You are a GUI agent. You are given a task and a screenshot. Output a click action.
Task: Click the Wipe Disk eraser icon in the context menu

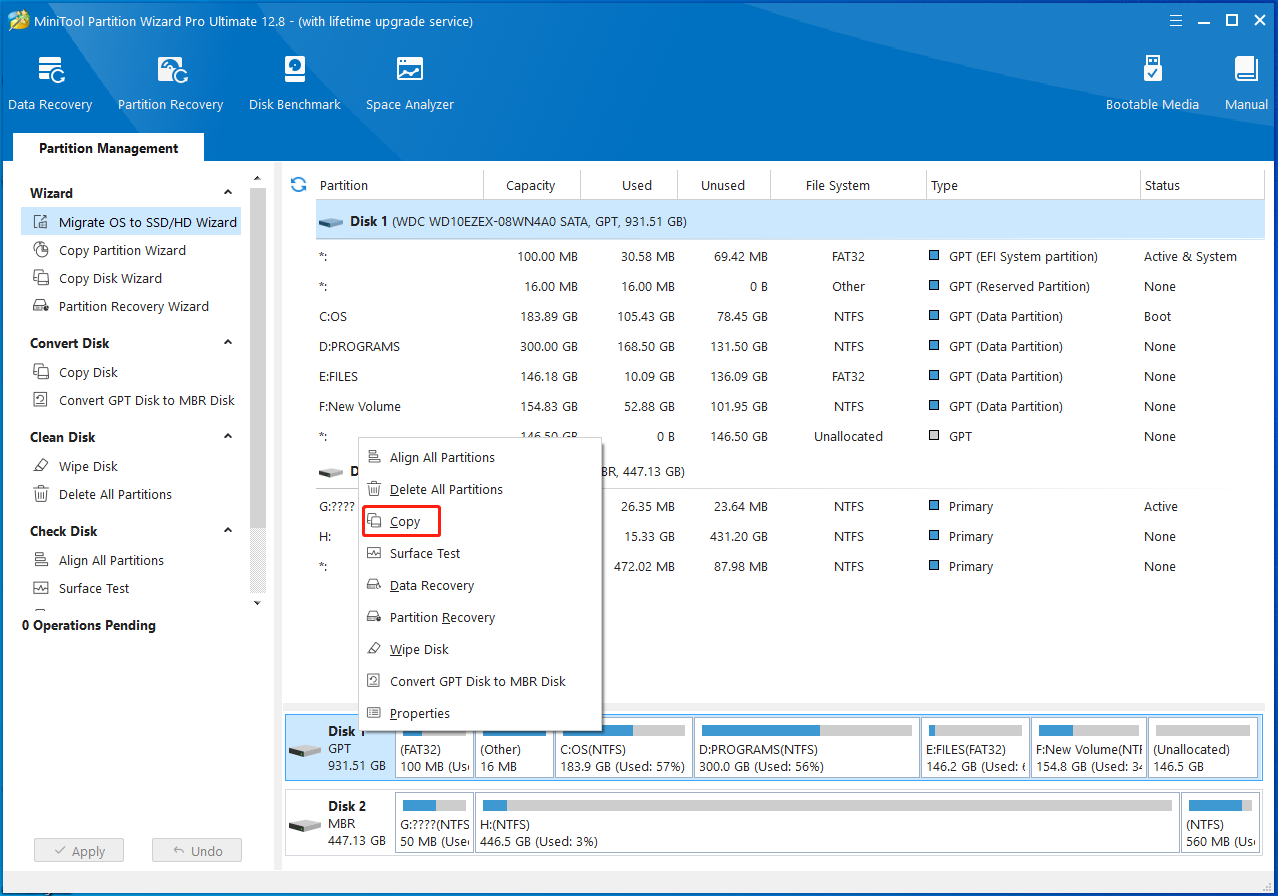point(374,649)
